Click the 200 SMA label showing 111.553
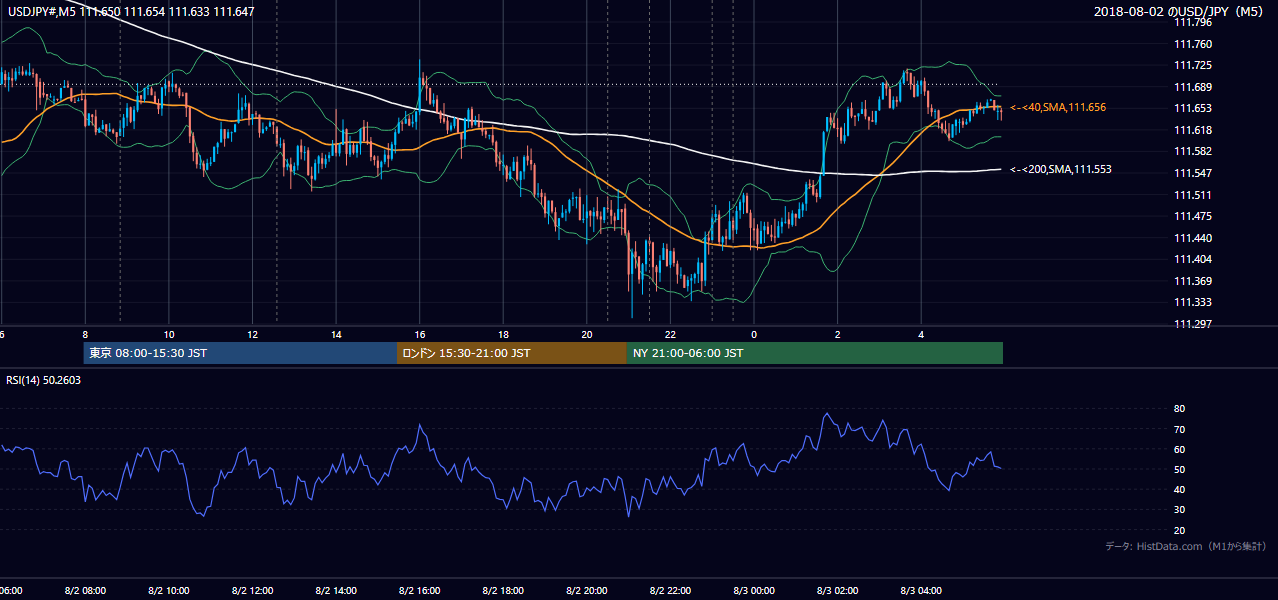This screenshot has height=600, width=1278. click(x=1061, y=170)
